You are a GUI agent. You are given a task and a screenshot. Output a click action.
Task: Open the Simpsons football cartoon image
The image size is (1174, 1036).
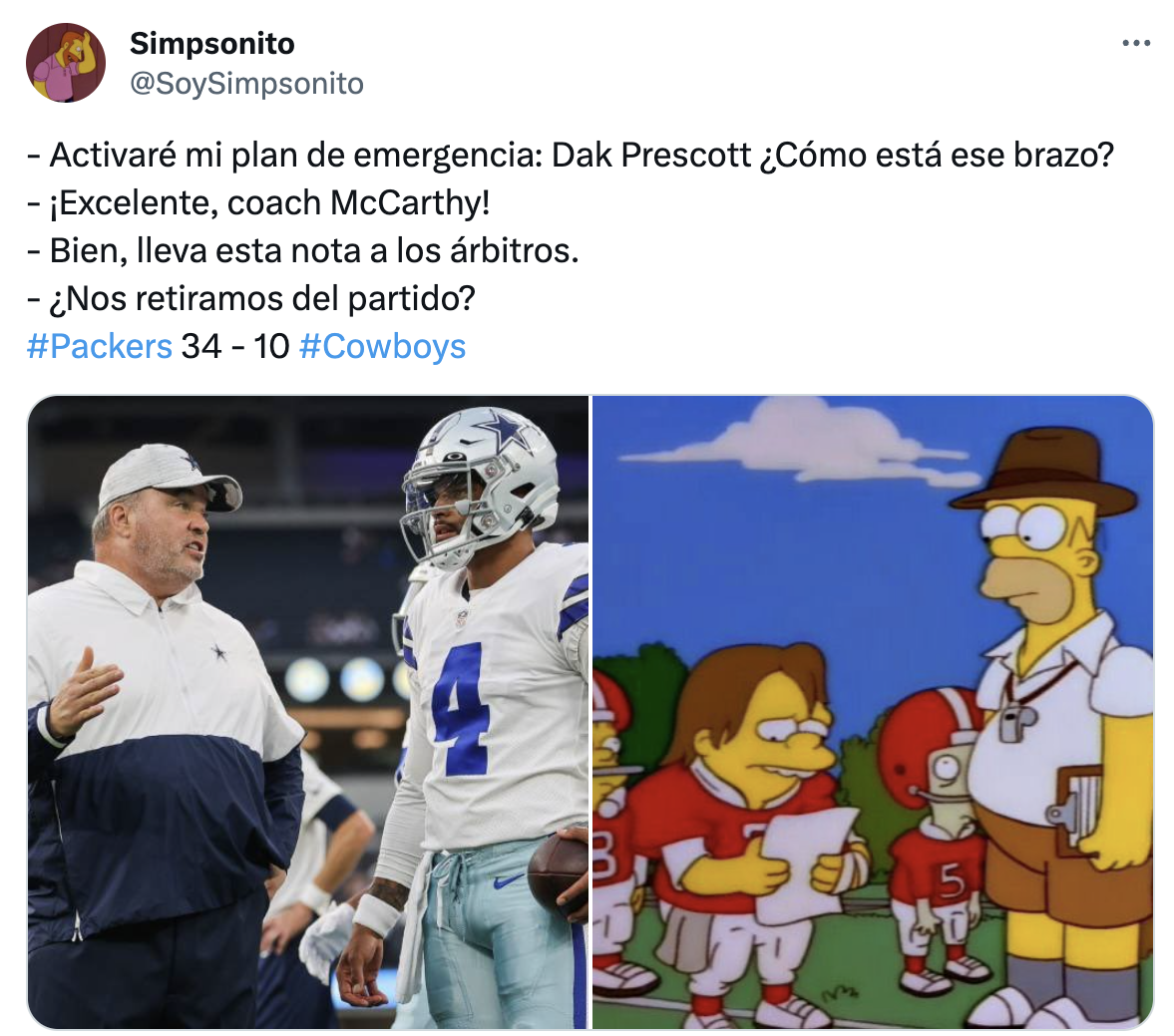coord(873,712)
